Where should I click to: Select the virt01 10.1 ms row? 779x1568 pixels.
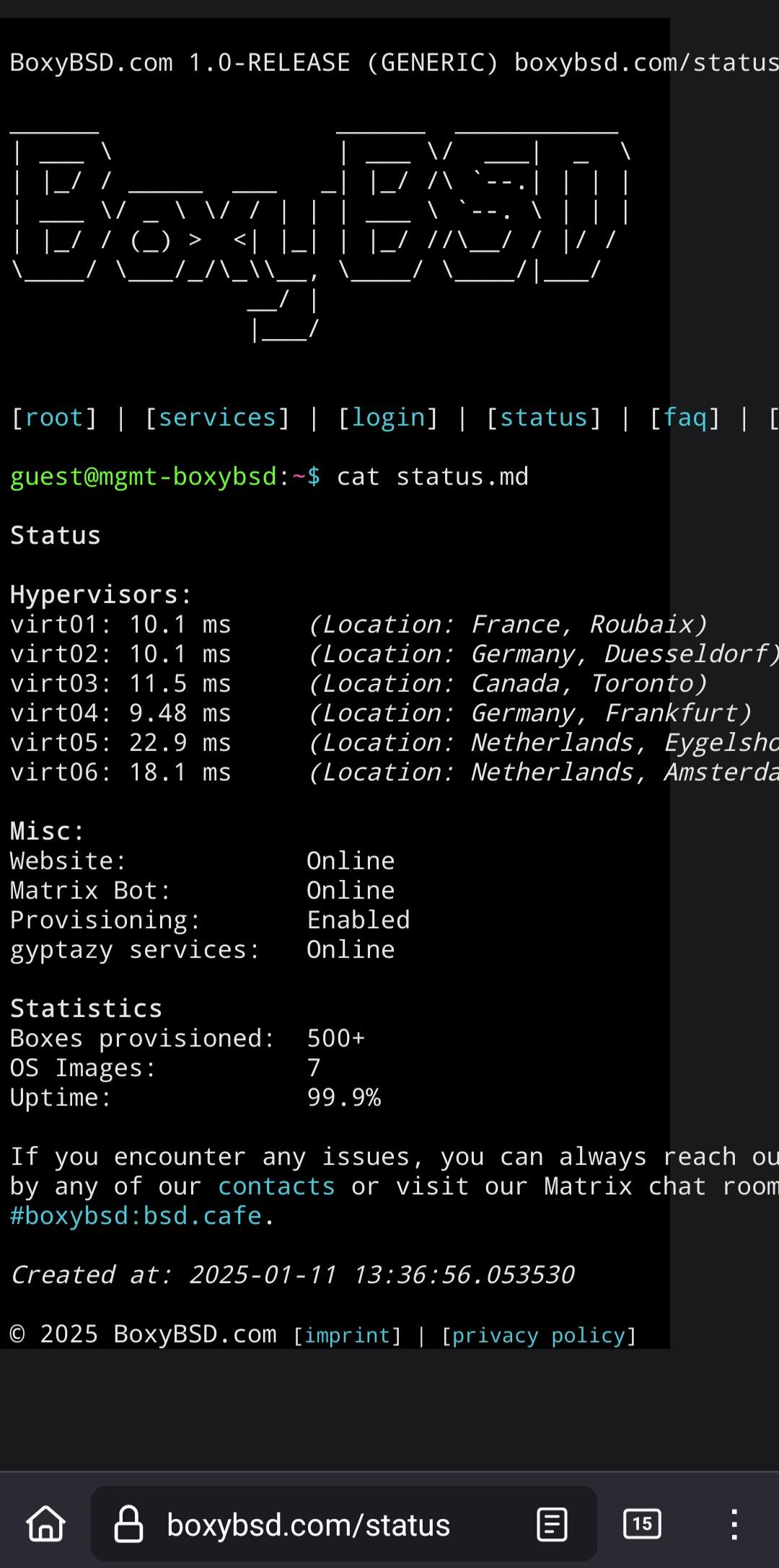click(359, 625)
